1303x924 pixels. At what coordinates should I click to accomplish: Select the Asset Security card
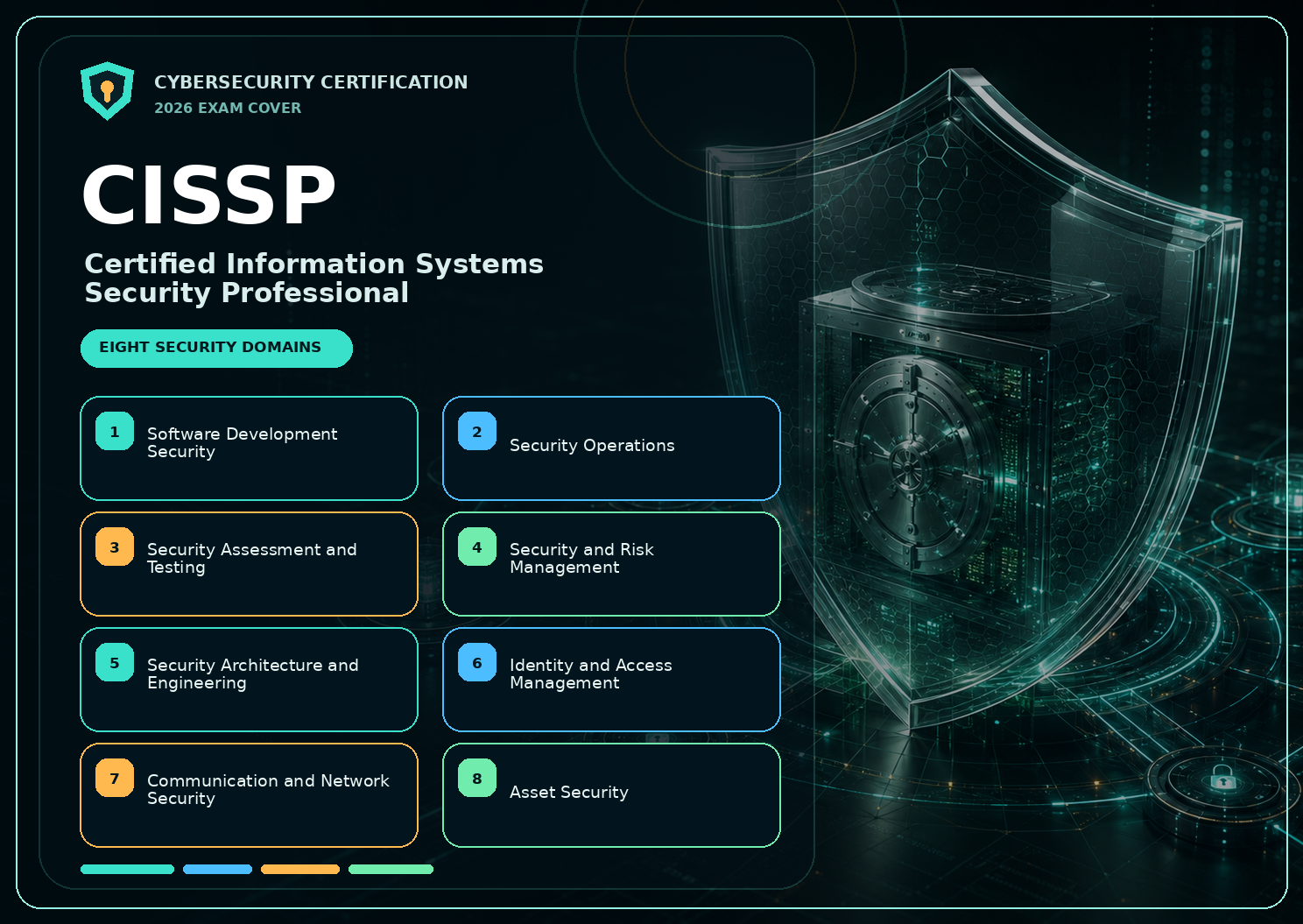pyautogui.click(x=611, y=795)
